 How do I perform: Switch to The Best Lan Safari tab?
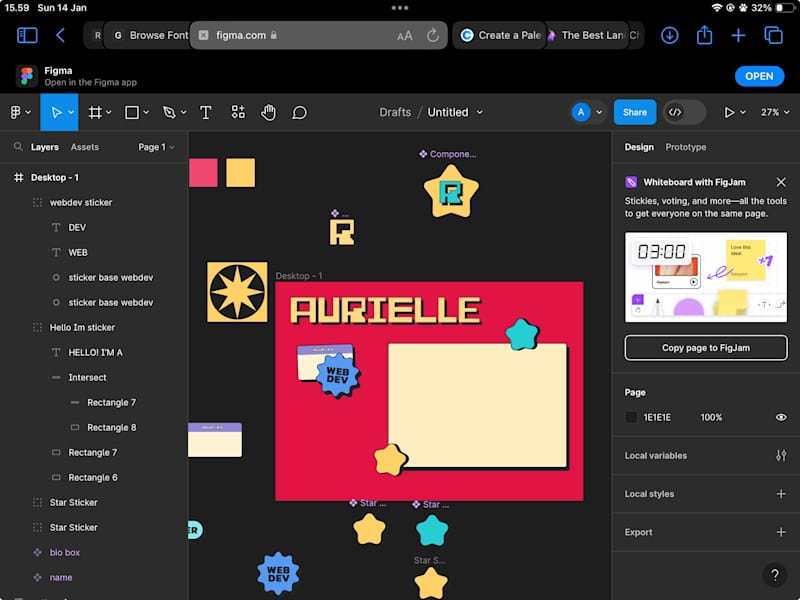click(587, 35)
